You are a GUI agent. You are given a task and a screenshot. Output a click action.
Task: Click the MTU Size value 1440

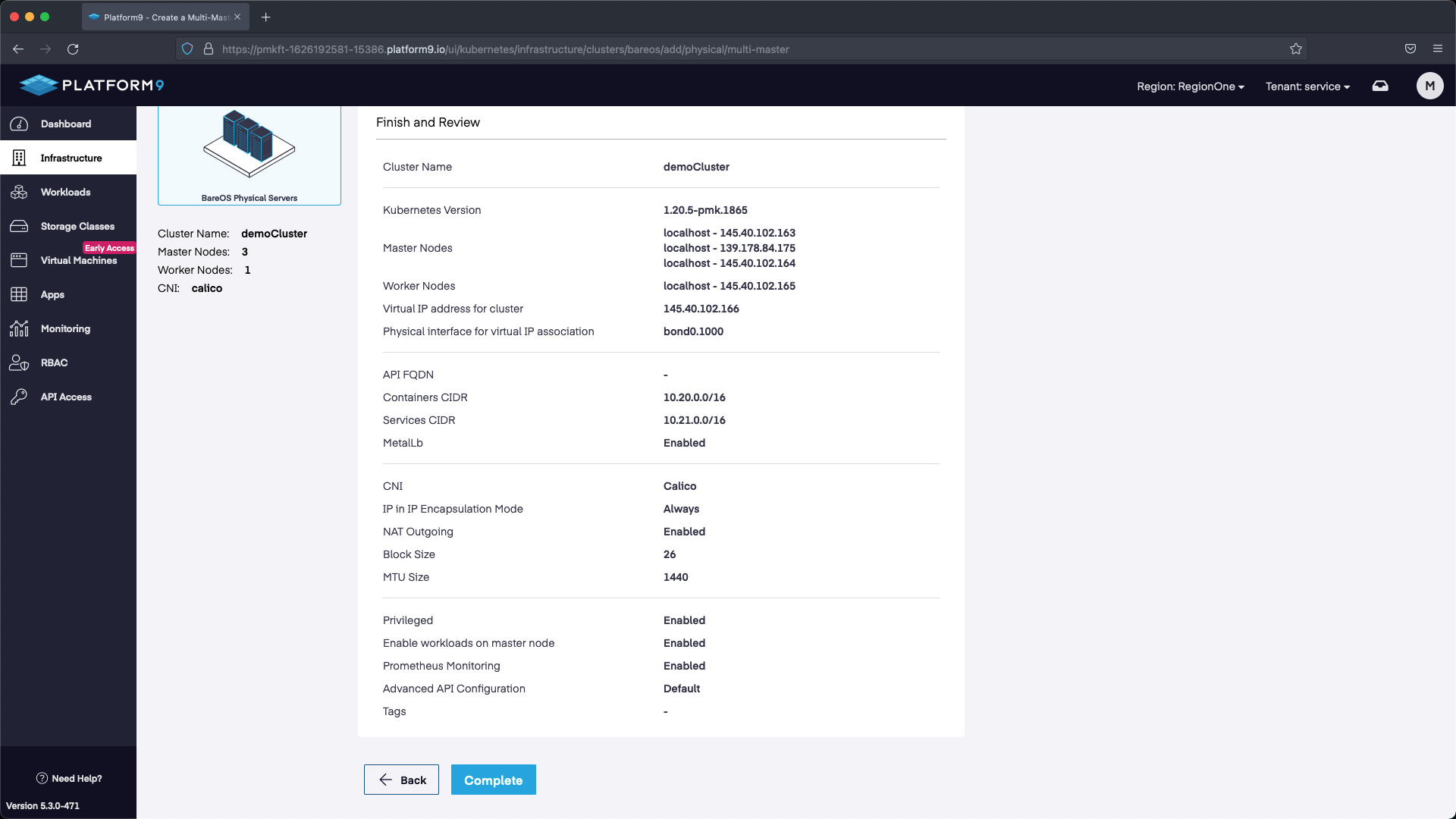tap(676, 577)
